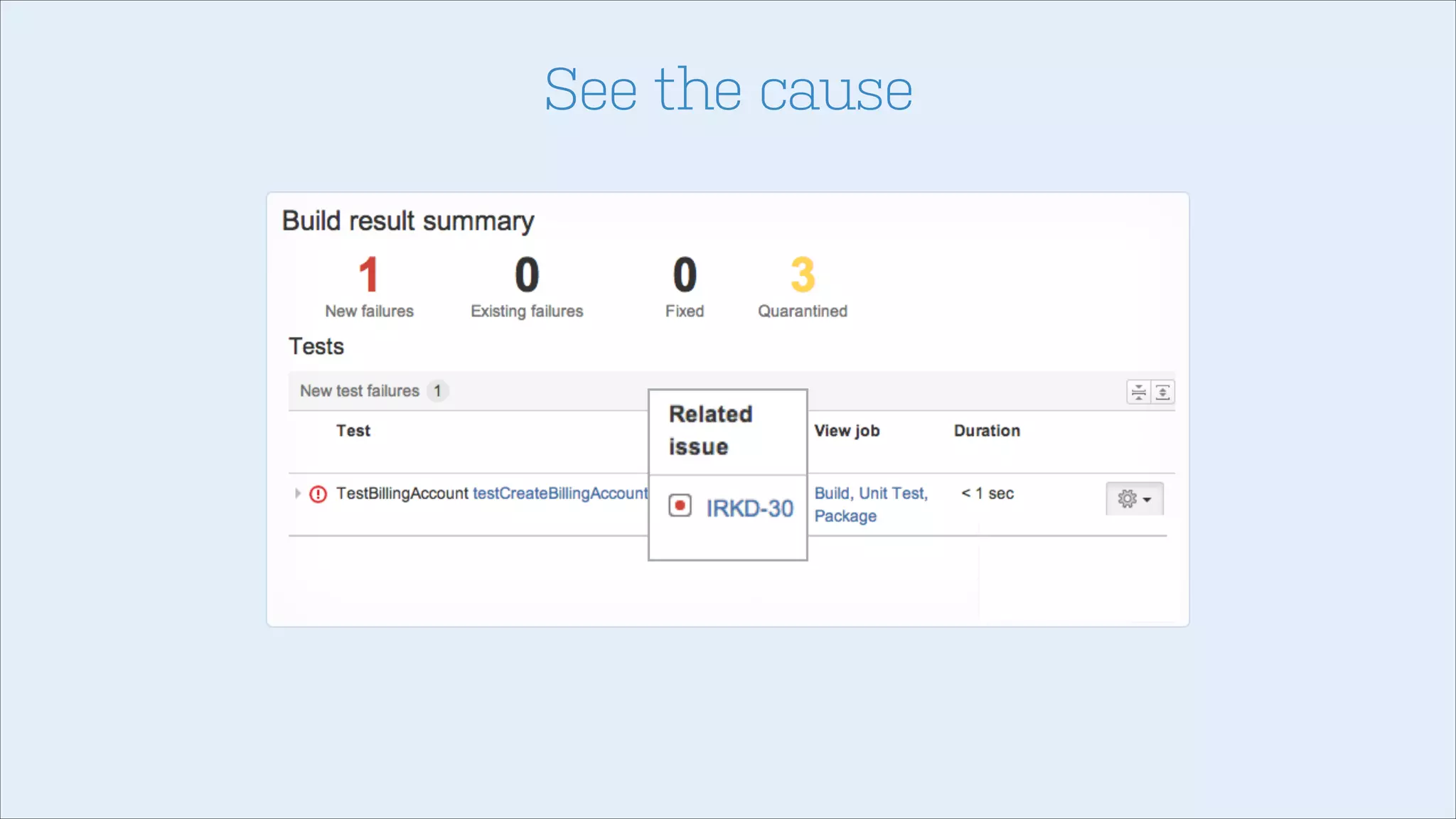The image size is (1456, 819).
Task: Click the Existing failures count
Action: pos(527,275)
